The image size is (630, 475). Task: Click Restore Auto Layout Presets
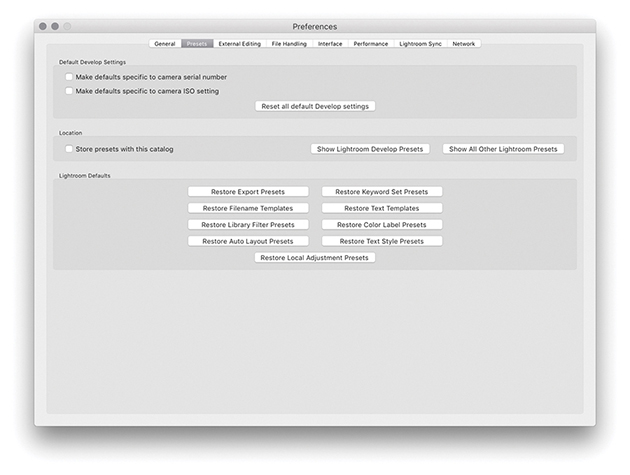point(248,241)
